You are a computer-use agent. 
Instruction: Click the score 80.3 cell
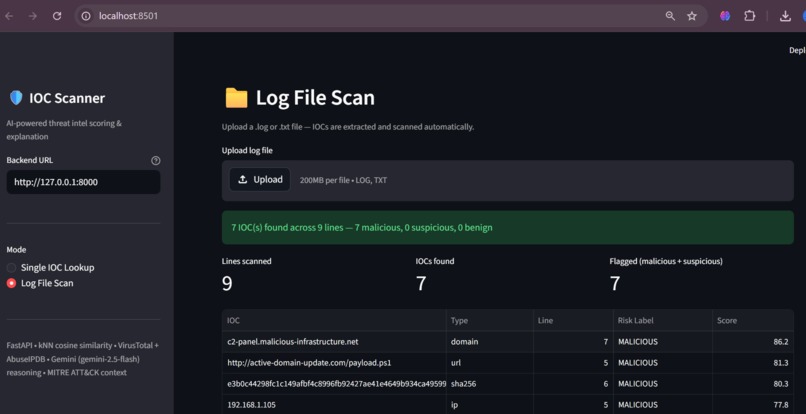click(753, 384)
